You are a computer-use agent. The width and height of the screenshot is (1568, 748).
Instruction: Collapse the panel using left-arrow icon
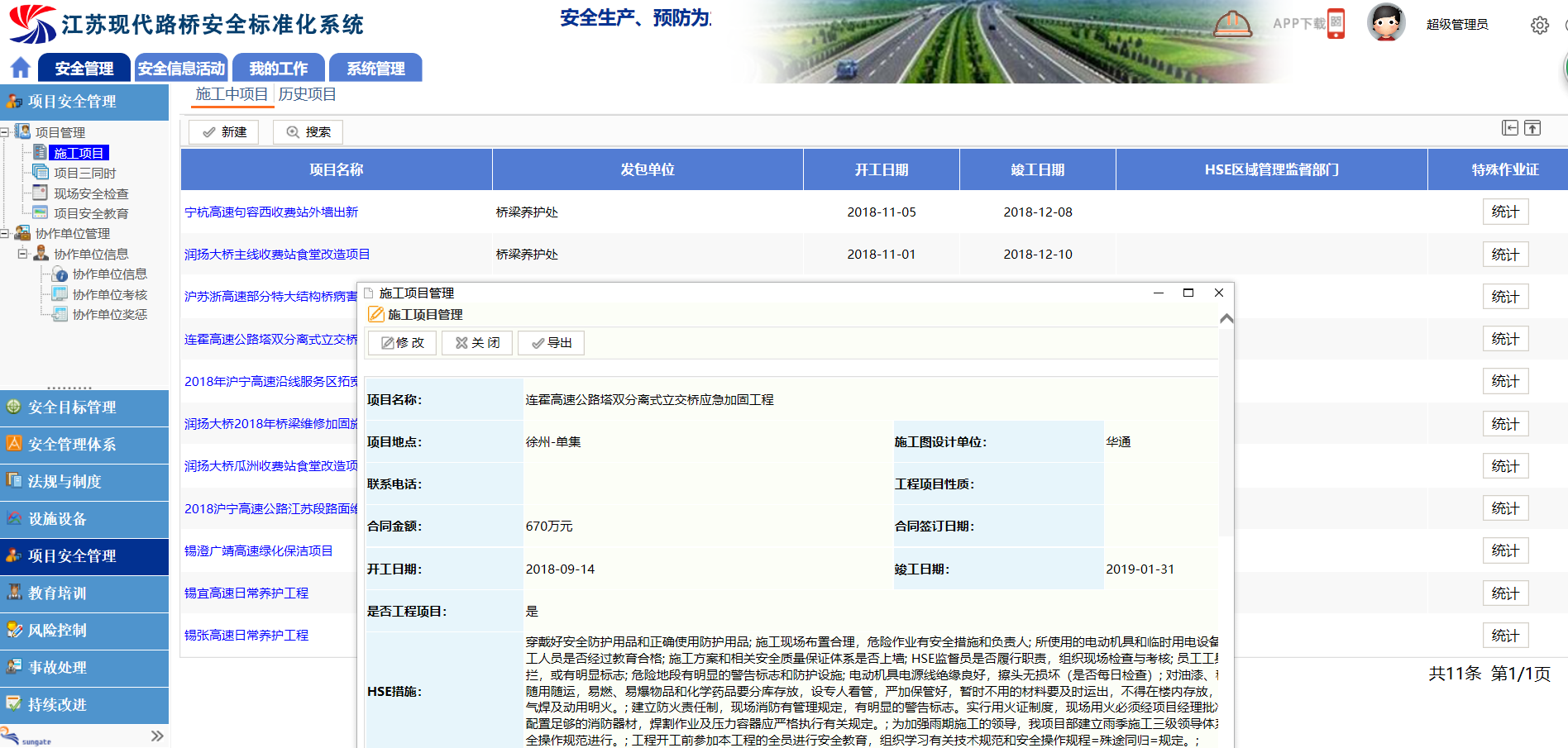coord(1510,128)
